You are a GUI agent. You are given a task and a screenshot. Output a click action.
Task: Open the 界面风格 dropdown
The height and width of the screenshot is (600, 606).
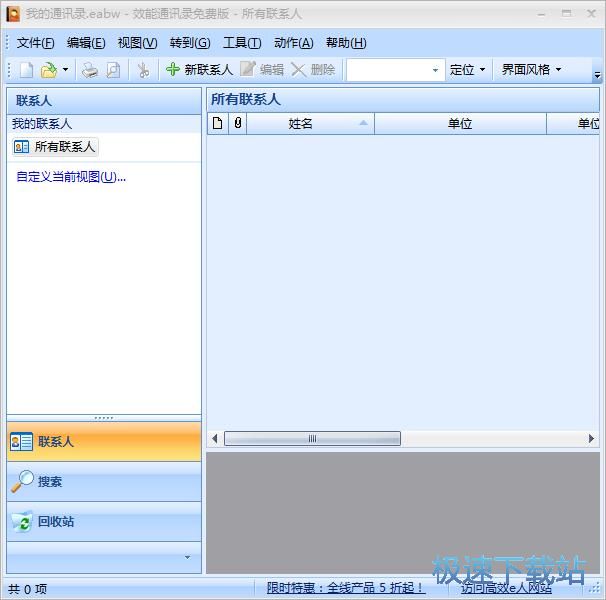pos(531,70)
